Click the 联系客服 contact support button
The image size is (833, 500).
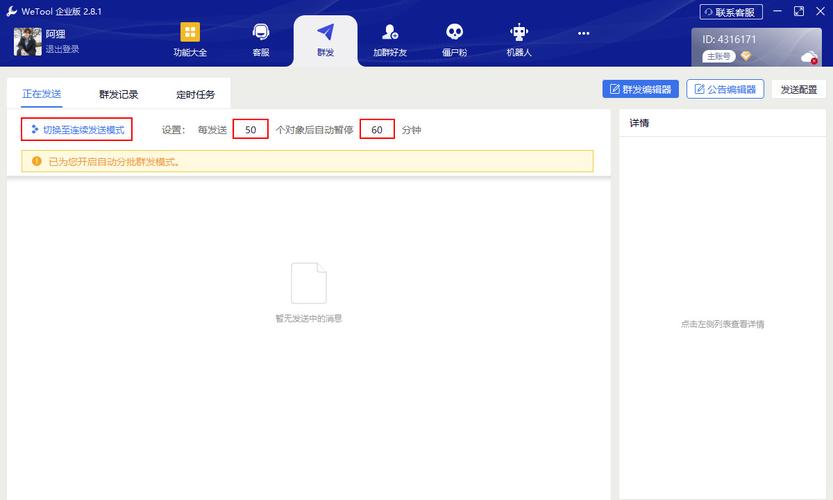[731, 12]
